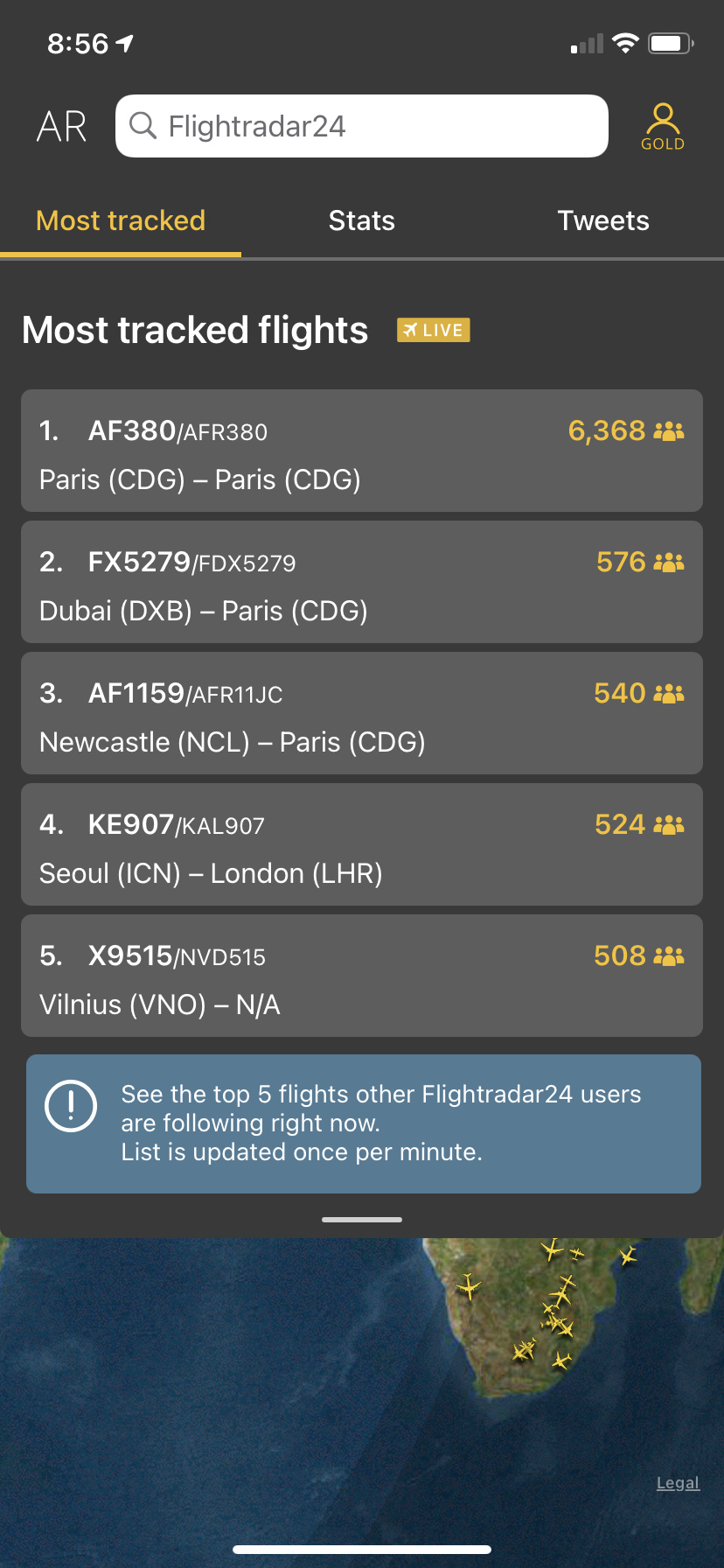Viewport: 724px width, 1568px height.
Task: Tap the info icon in blue banner
Action: [71, 1106]
